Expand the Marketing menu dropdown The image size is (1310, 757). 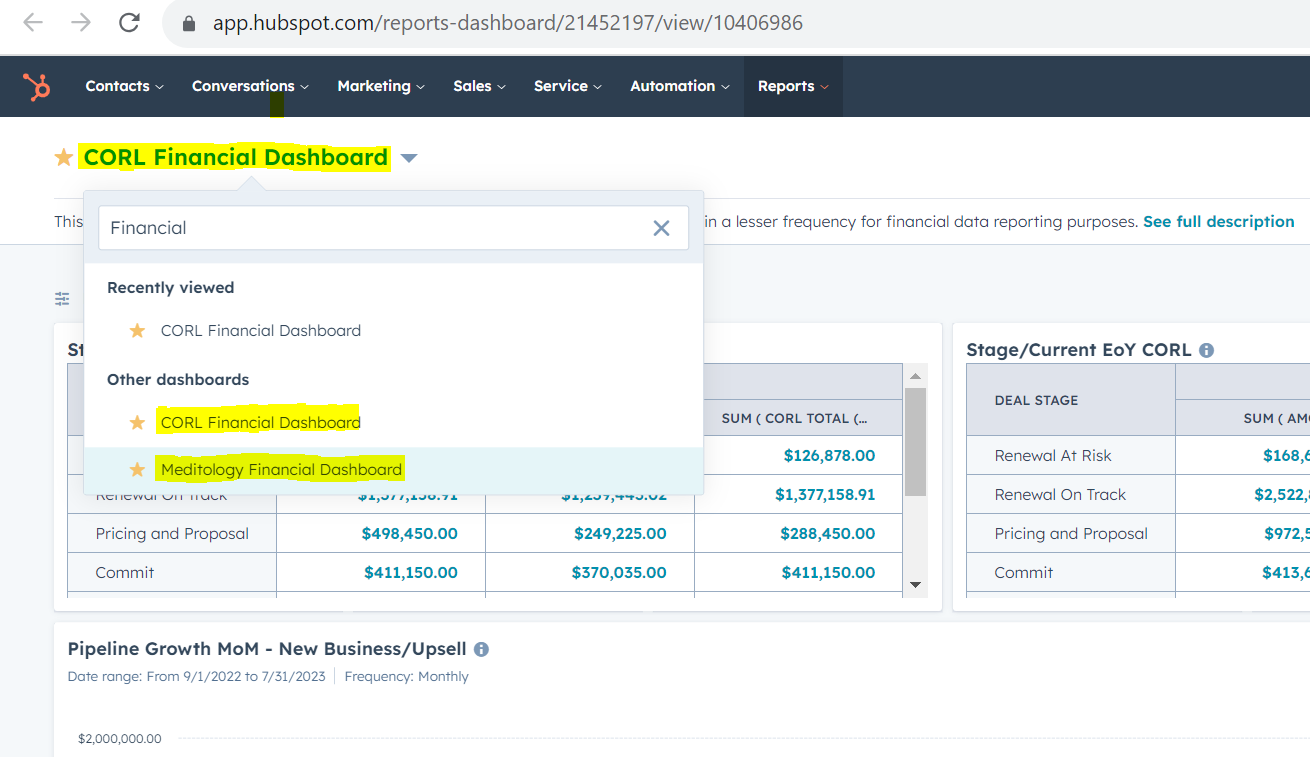tap(380, 87)
